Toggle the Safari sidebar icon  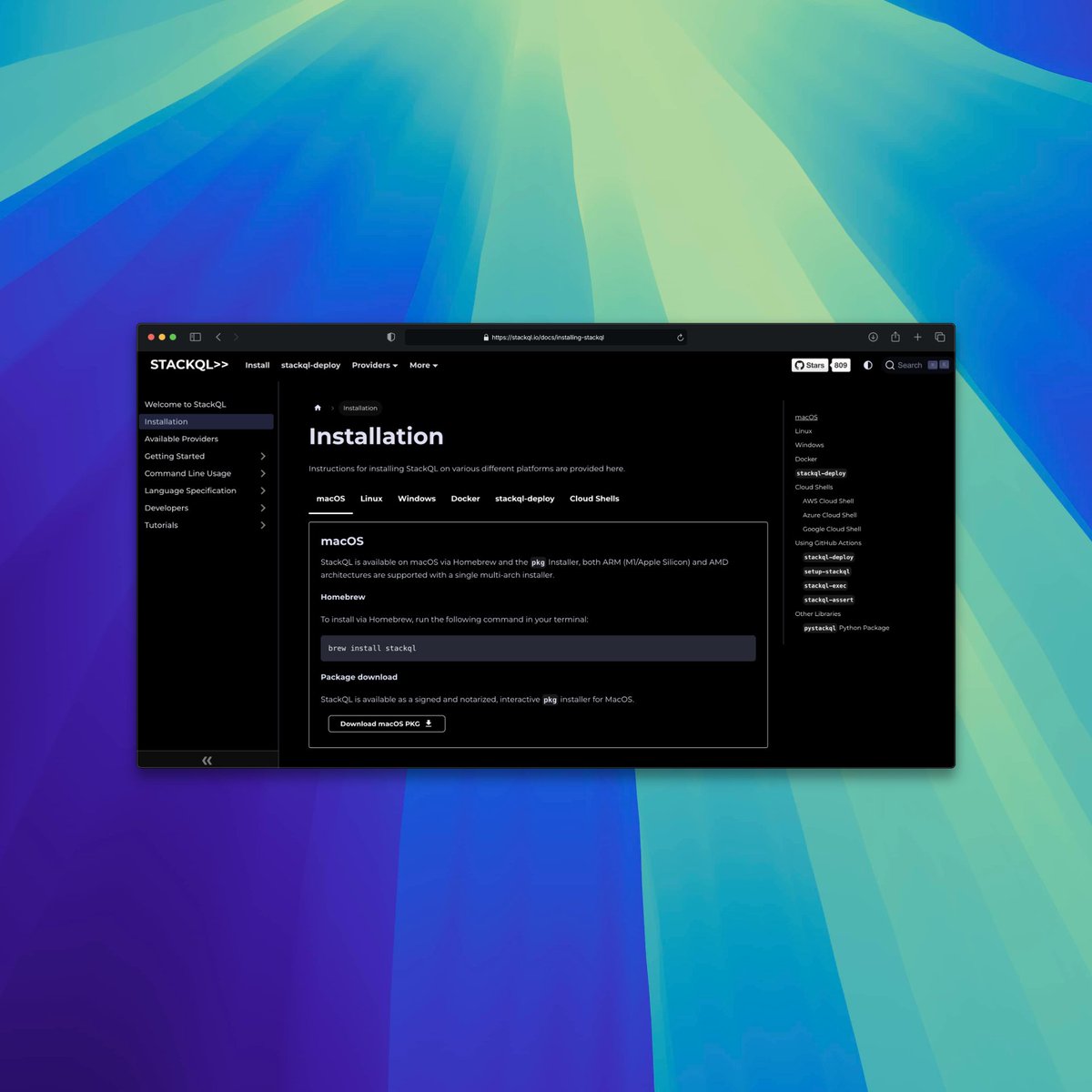[195, 337]
